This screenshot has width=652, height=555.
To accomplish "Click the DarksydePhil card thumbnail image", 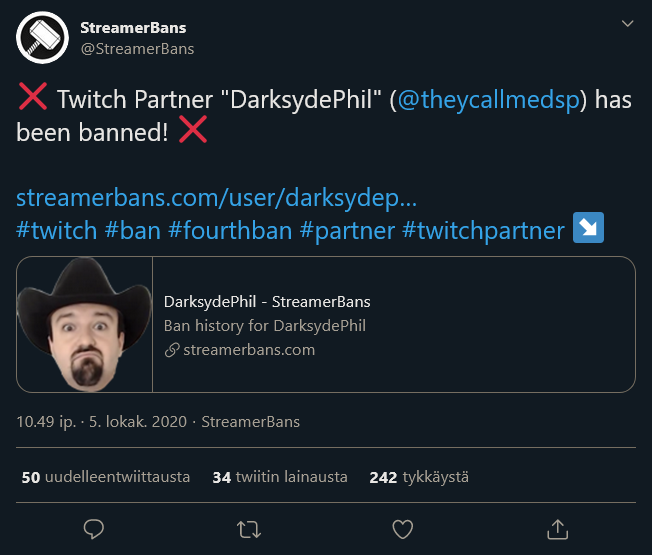I will [x=85, y=324].
